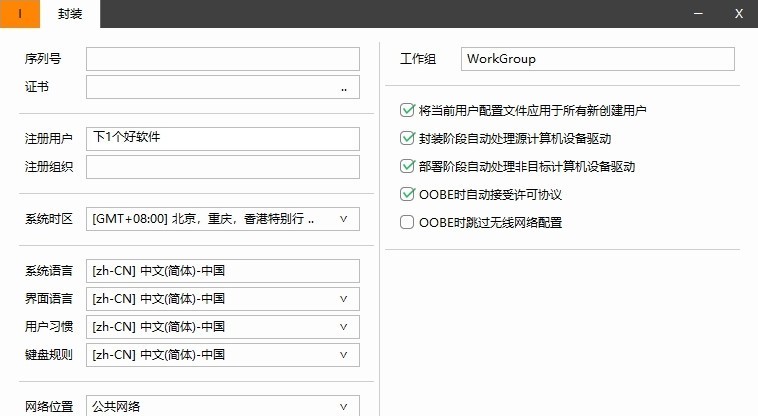Minimize the window

(x=698, y=14)
